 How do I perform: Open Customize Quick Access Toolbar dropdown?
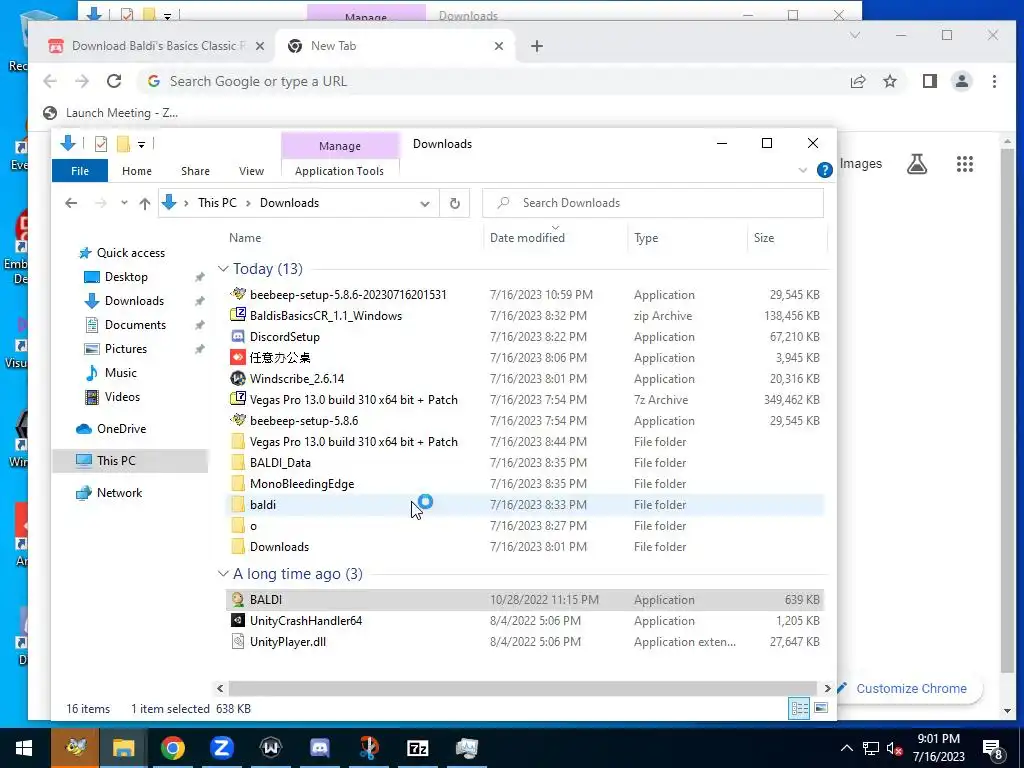(x=141, y=144)
